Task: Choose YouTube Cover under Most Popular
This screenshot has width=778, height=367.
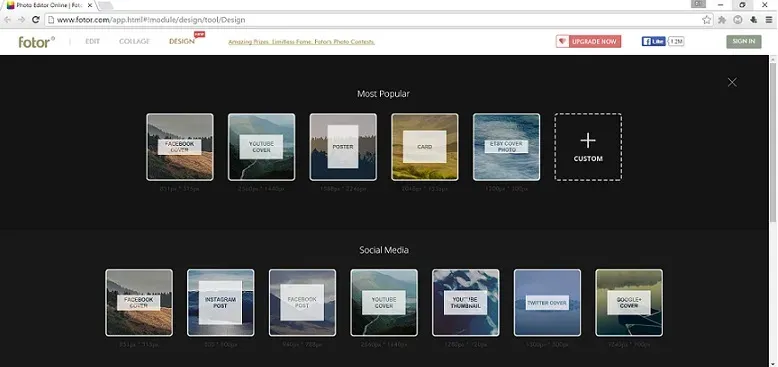Action: [261, 147]
